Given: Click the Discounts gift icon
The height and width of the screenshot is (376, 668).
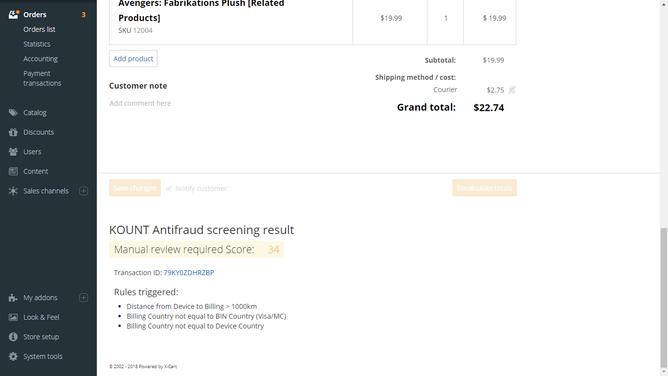Looking at the screenshot, I should point(13,132).
